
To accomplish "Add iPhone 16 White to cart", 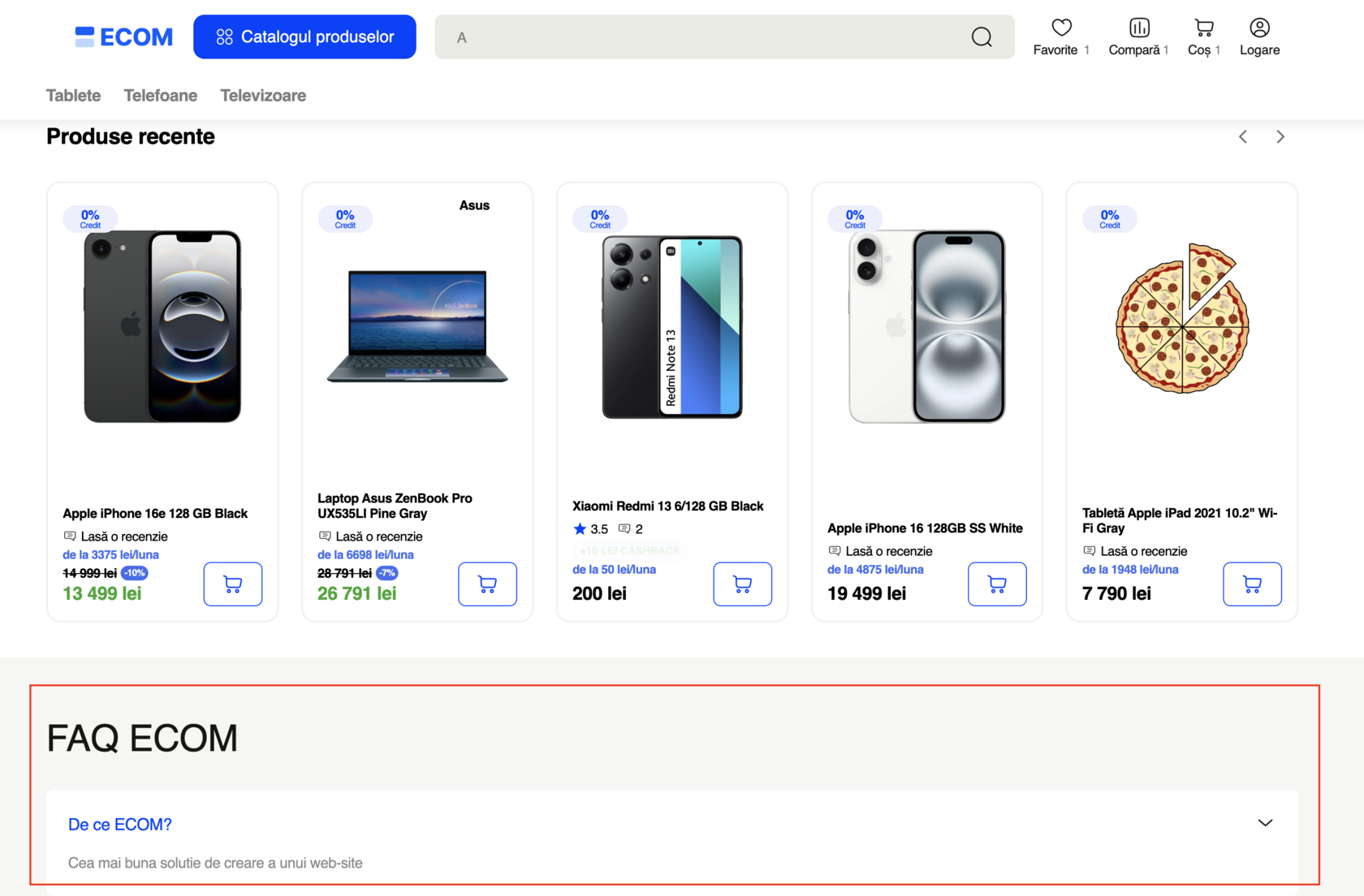I will pos(997,584).
